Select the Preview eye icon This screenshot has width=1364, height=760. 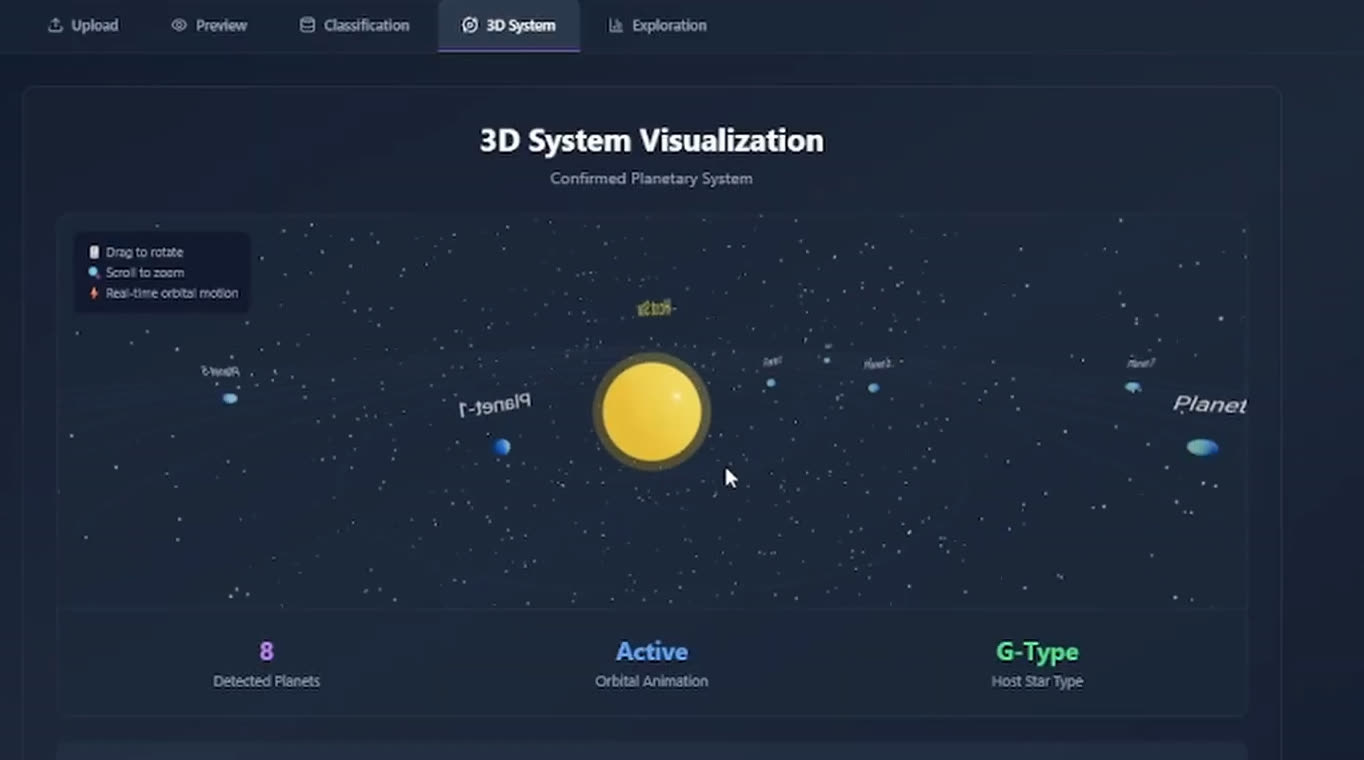tap(180, 25)
